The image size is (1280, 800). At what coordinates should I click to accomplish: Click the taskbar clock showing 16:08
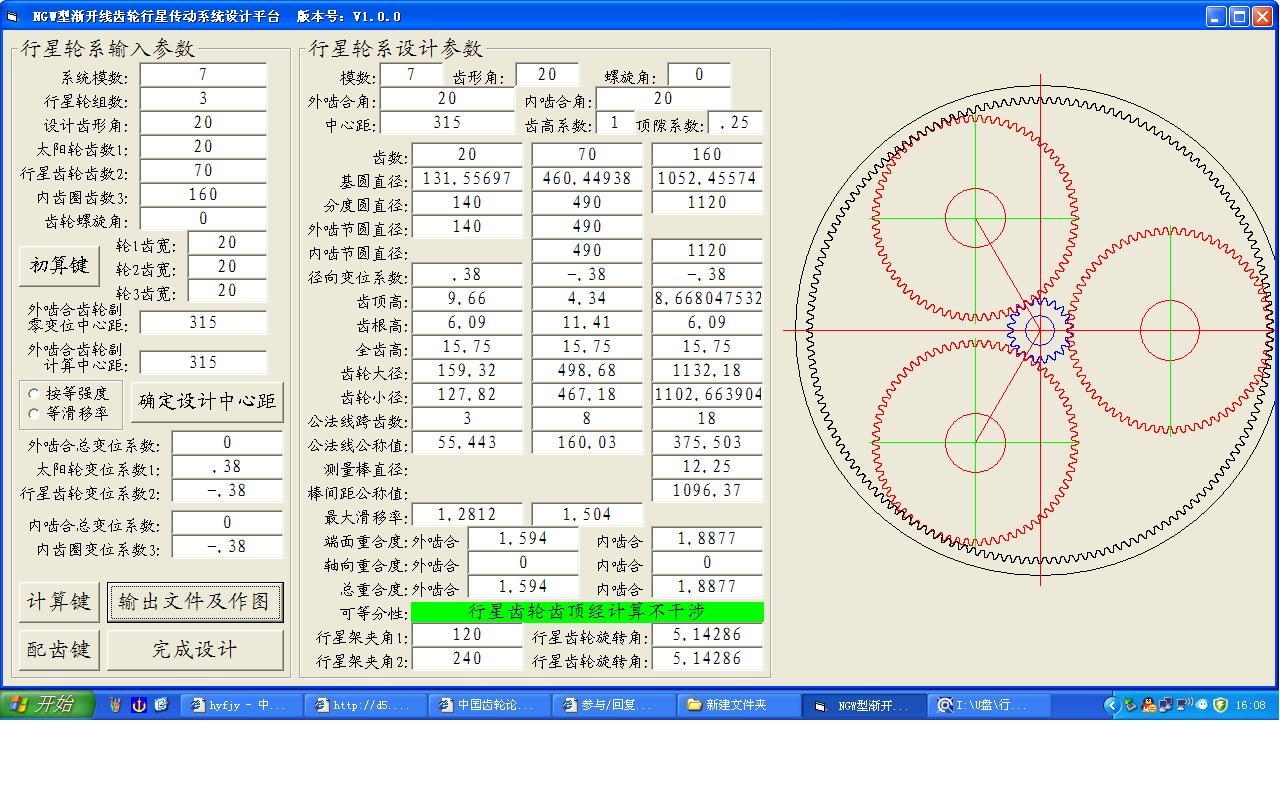tap(1251, 705)
